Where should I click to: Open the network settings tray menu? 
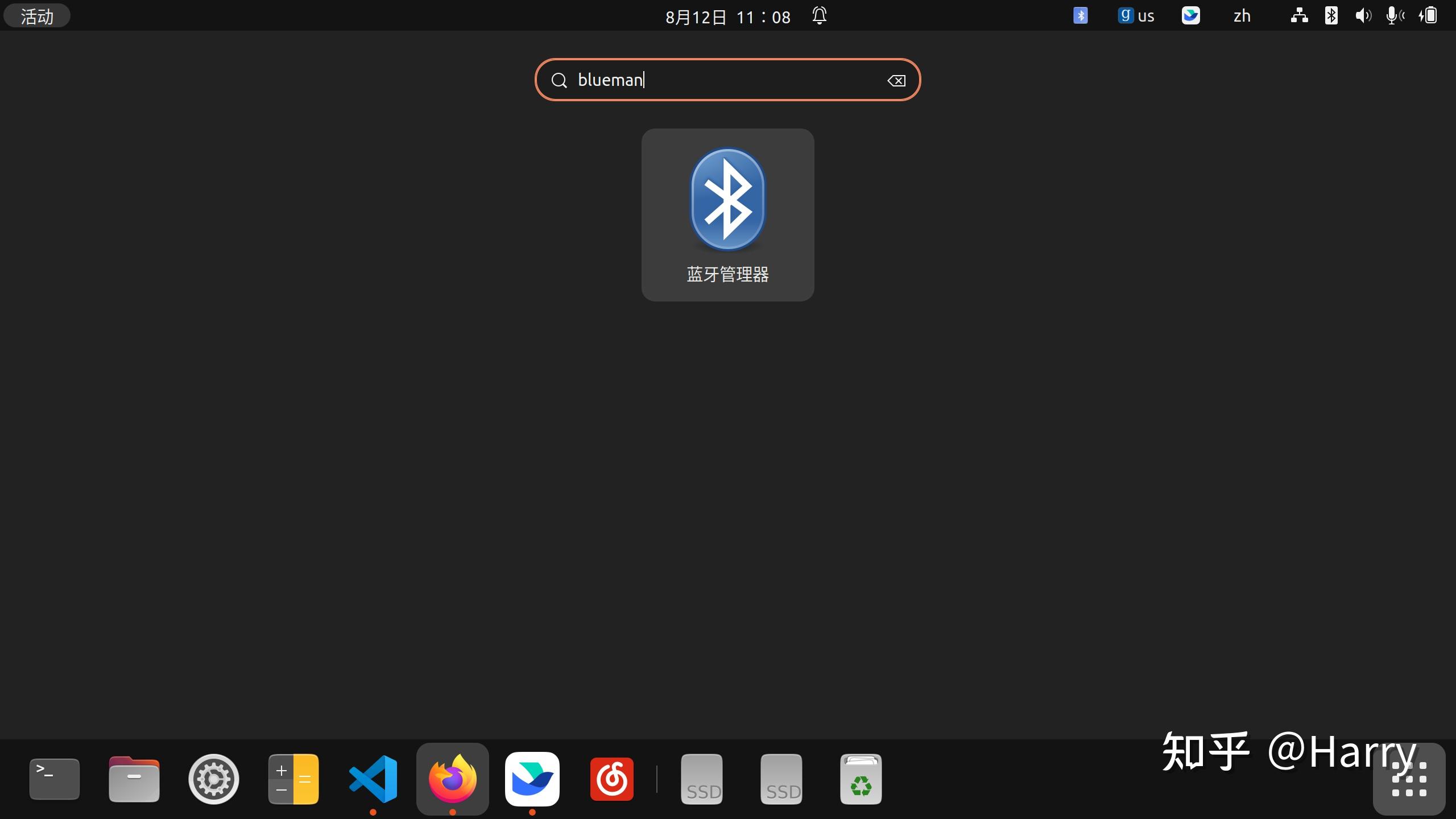[x=1298, y=15]
